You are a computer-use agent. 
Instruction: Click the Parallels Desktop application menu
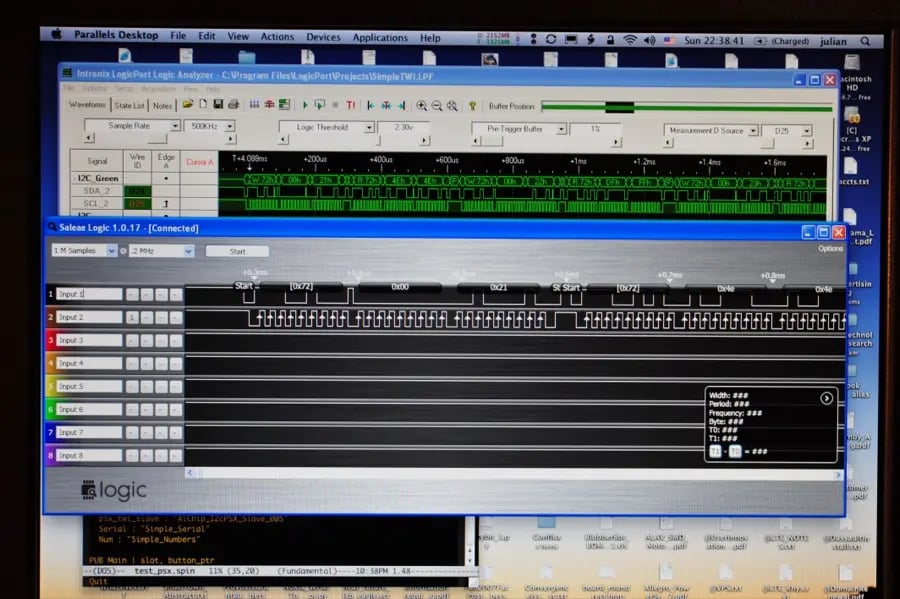point(116,34)
